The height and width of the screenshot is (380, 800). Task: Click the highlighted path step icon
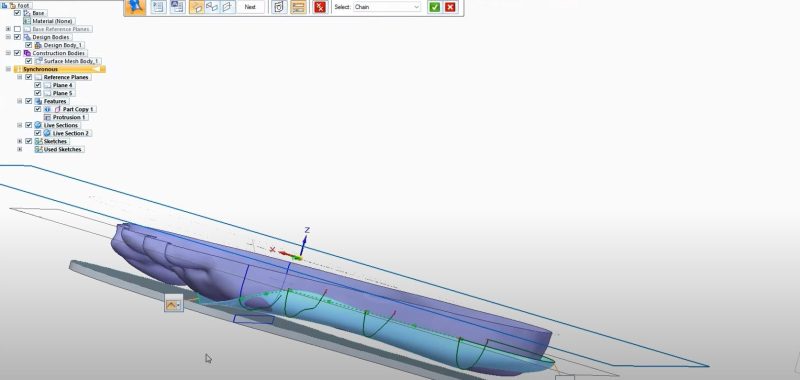[x=197, y=7]
